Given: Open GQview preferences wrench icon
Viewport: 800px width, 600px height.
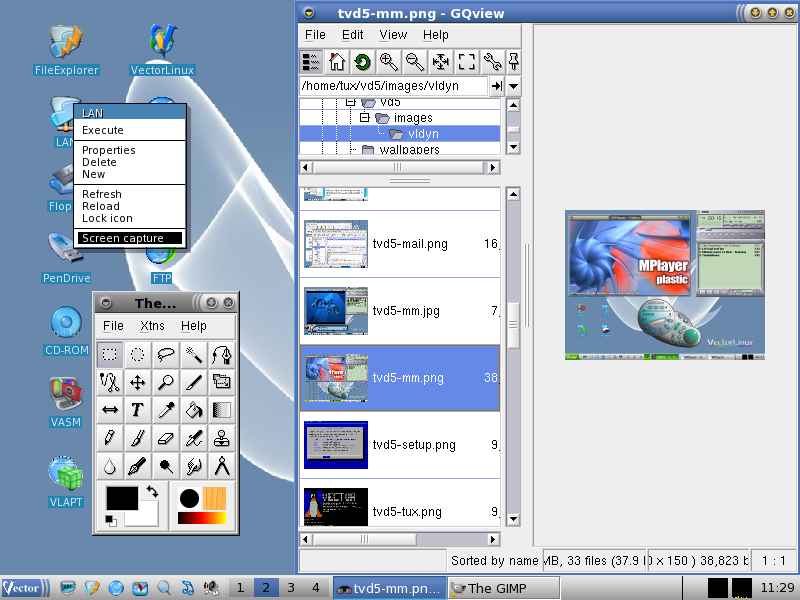Looking at the screenshot, I should click(492, 62).
